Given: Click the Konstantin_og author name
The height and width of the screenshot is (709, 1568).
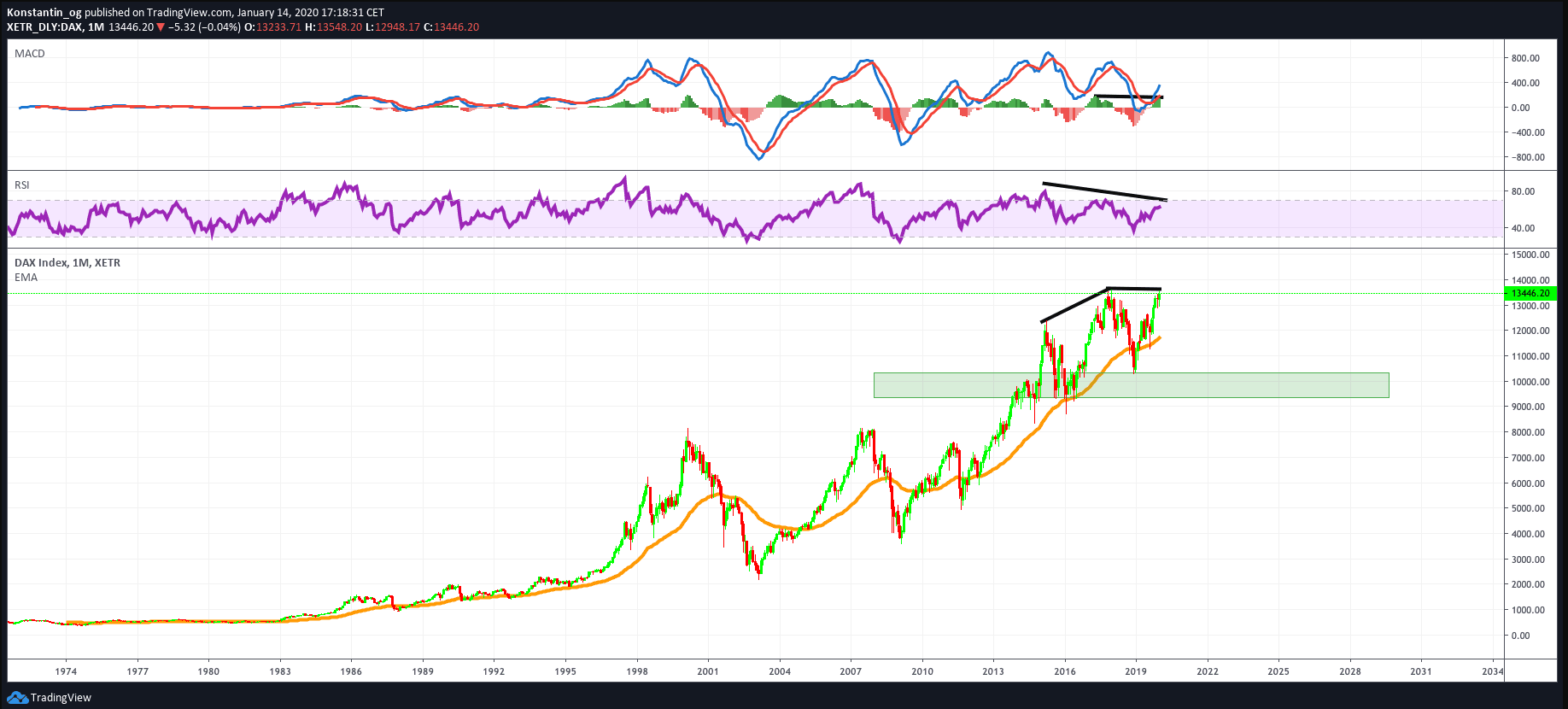Looking at the screenshot, I should tap(44, 13).
